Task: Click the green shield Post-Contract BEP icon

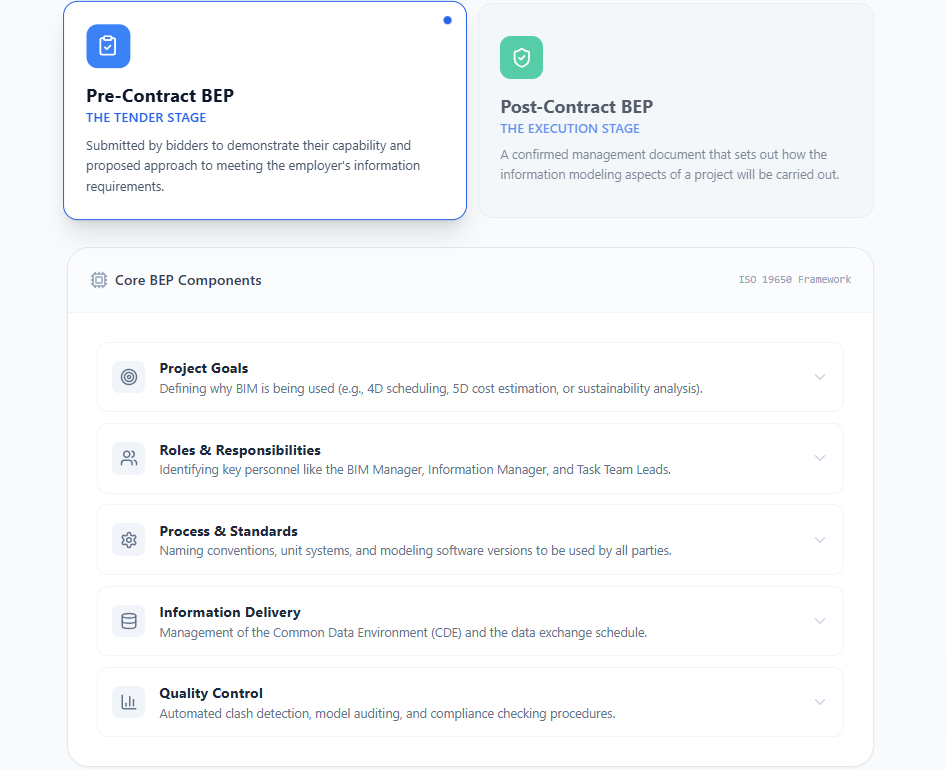Action: point(521,58)
